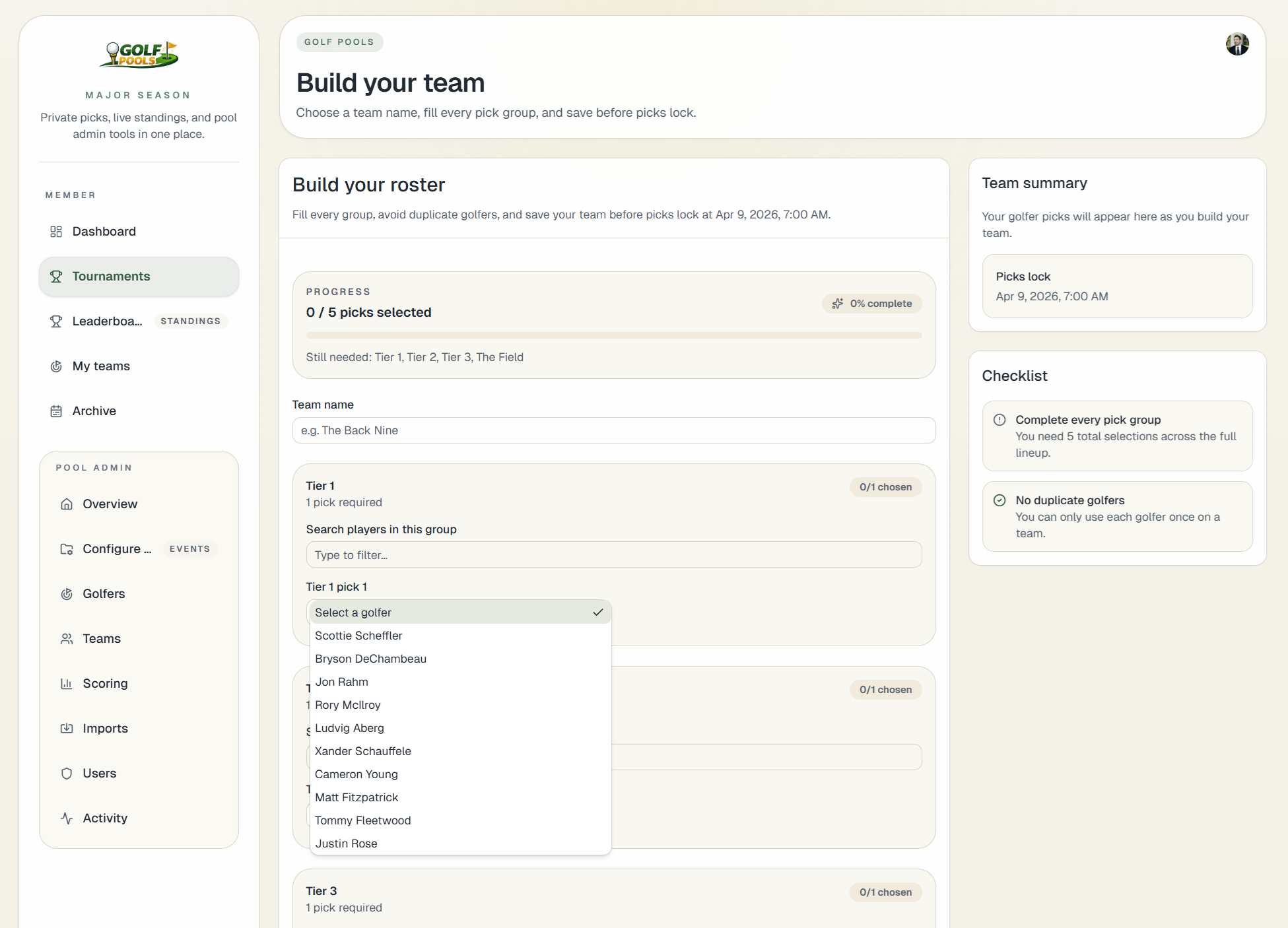This screenshot has width=1288, height=928.
Task: Open the user profile avatar
Action: pos(1237,44)
